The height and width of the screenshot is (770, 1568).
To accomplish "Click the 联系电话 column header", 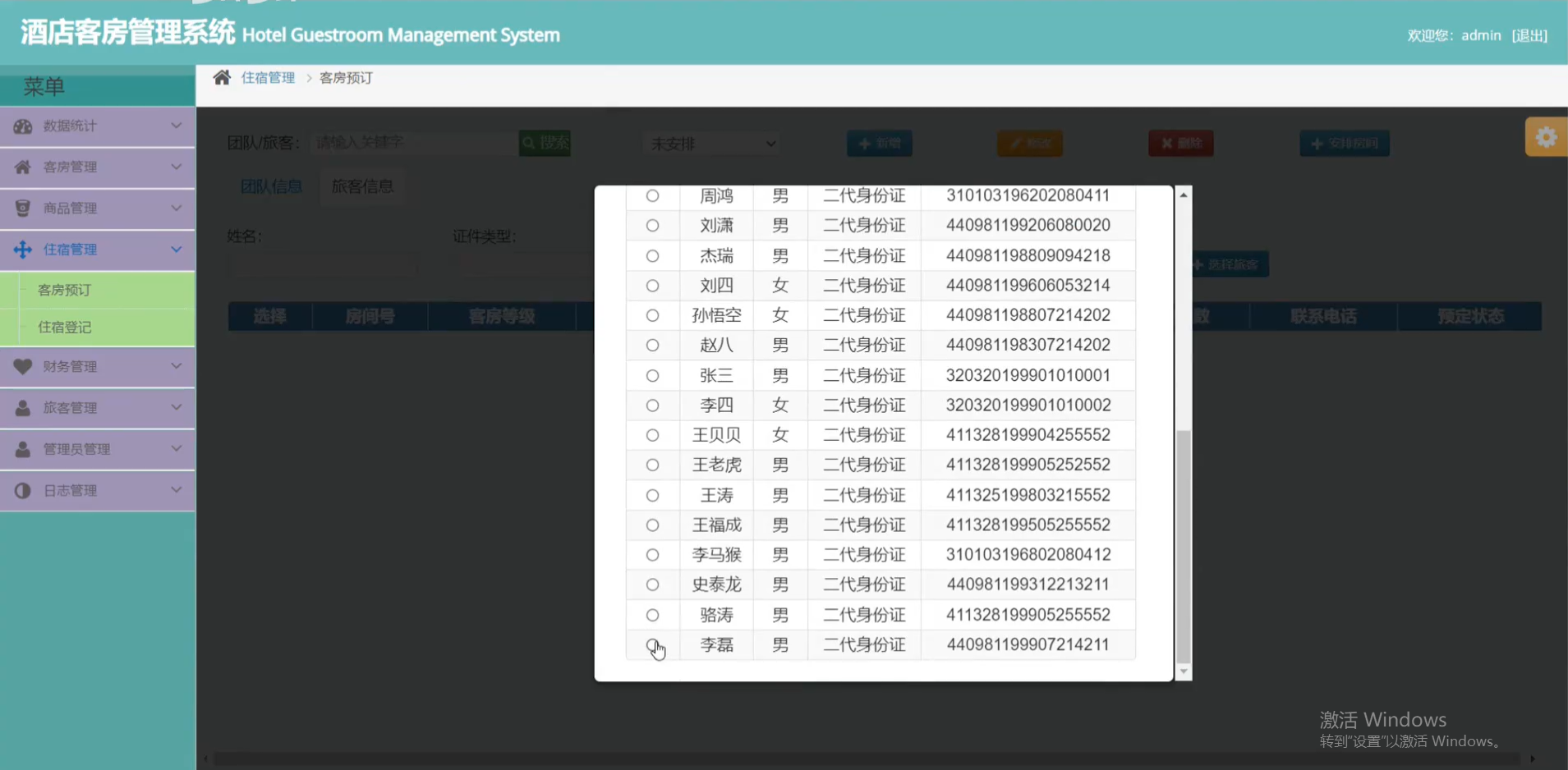I will [1323, 317].
